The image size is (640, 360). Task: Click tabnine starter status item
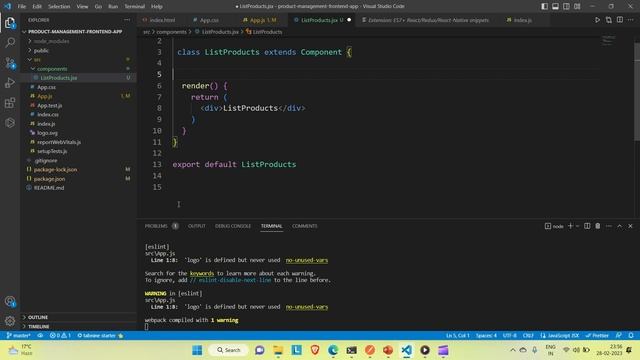[x=100, y=336]
